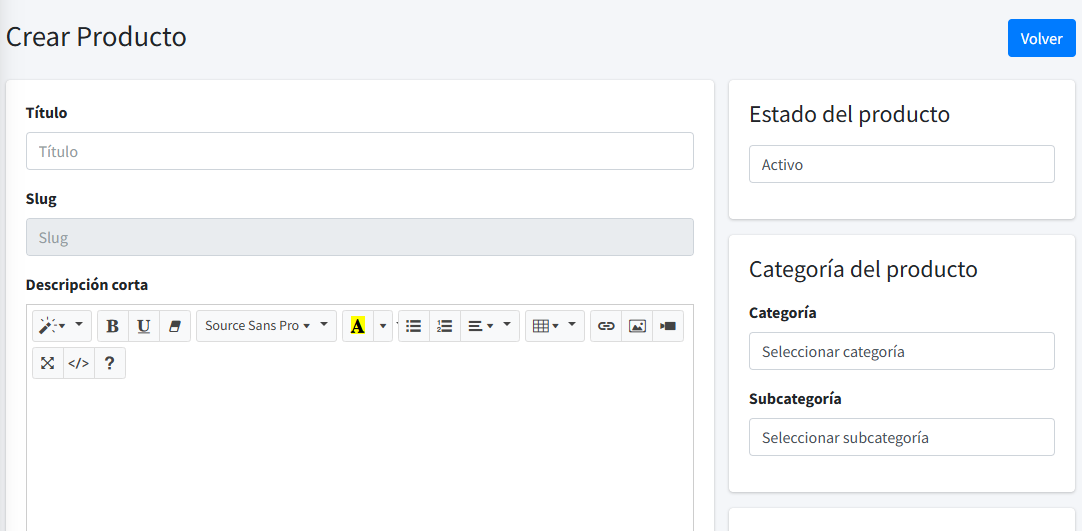This screenshot has width=1082, height=531.
Task: Focus the Título input field
Action: click(360, 151)
